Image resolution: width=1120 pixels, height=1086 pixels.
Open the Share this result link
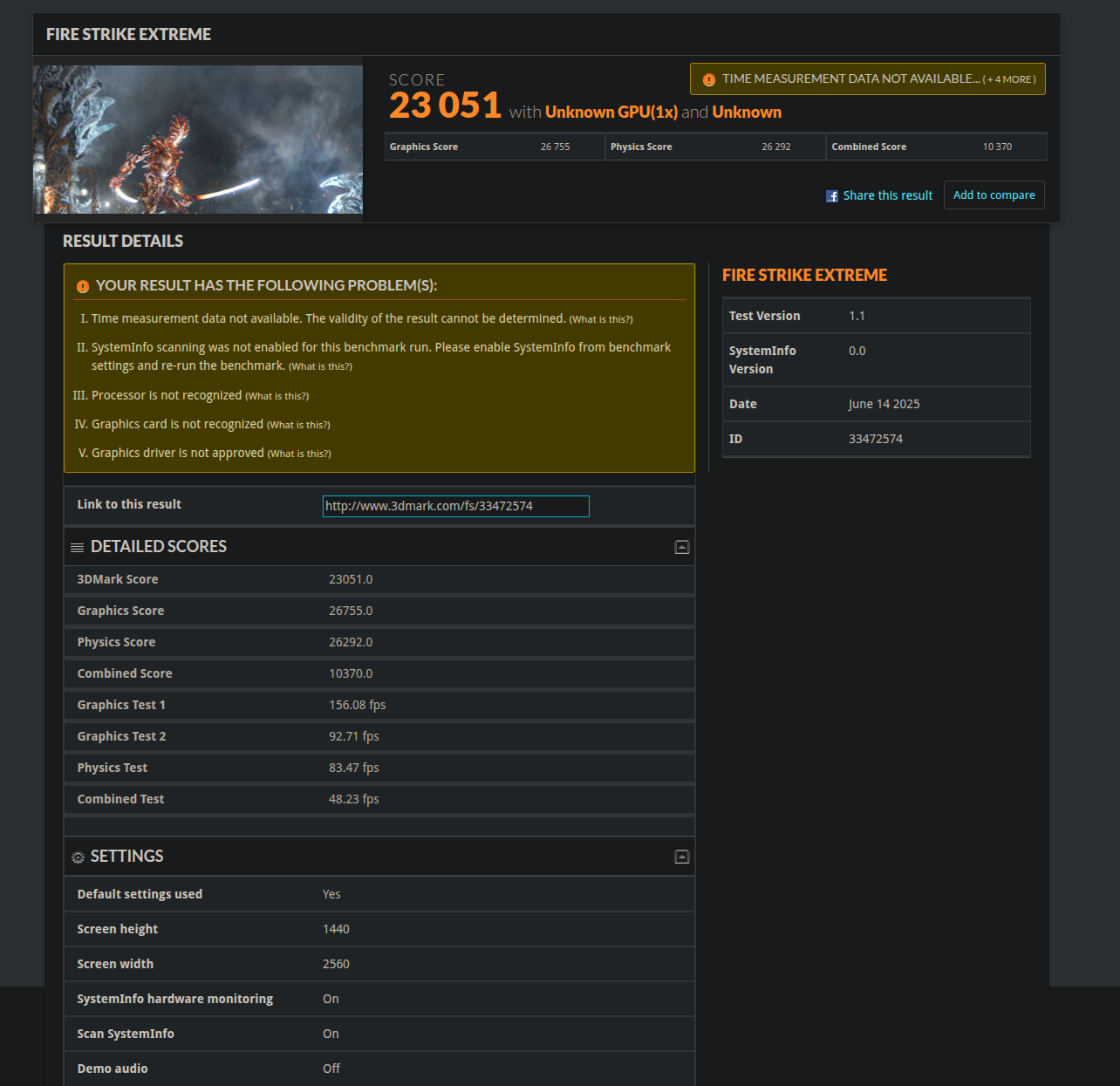887,195
